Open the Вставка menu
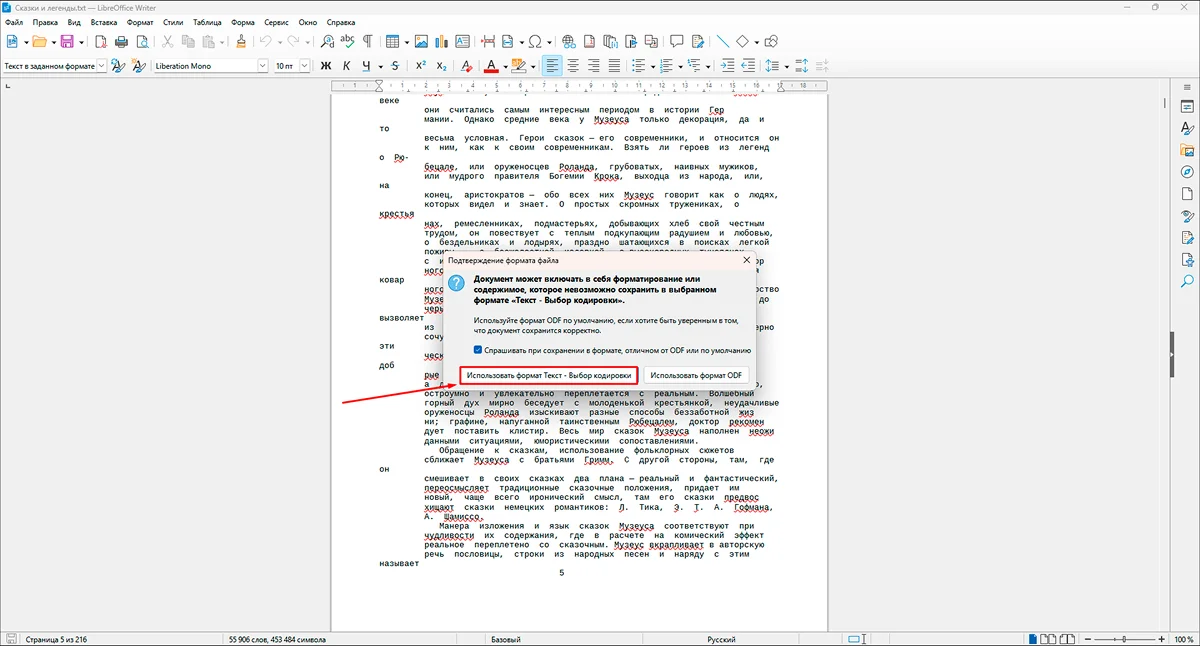Image resolution: width=1200 pixels, height=646 pixels. [x=104, y=21]
